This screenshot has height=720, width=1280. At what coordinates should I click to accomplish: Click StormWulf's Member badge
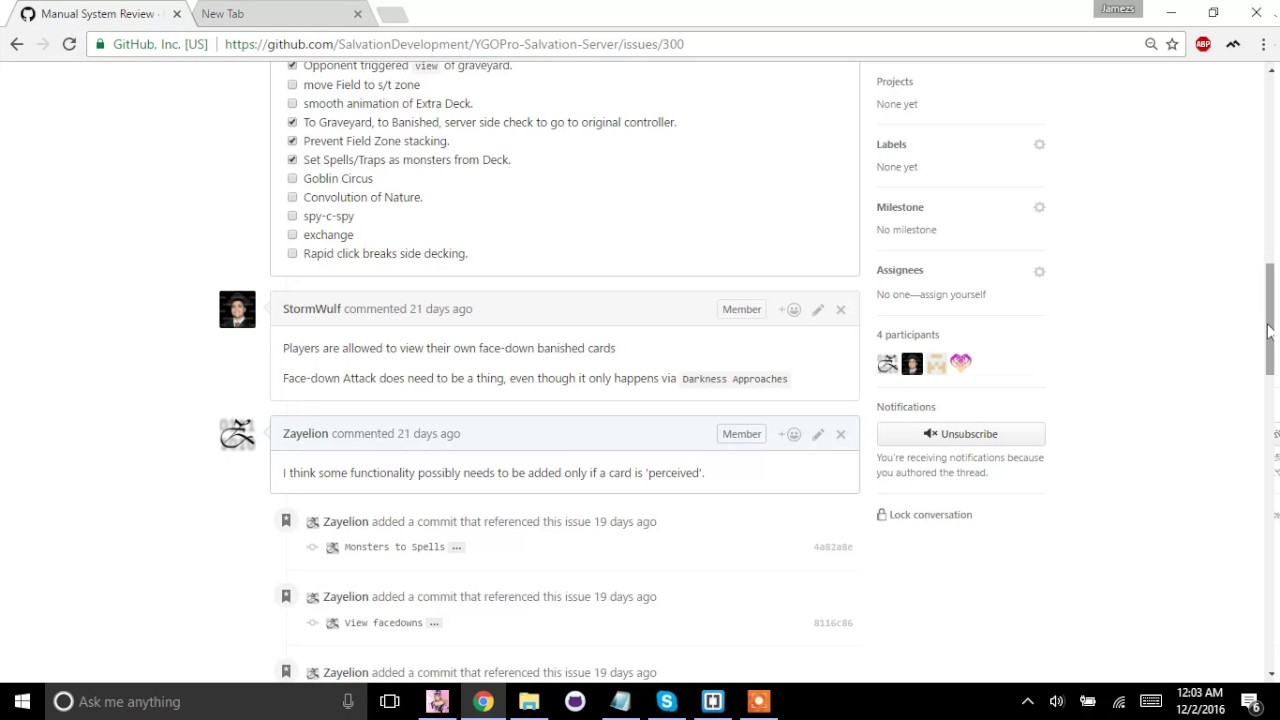click(742, 310)
